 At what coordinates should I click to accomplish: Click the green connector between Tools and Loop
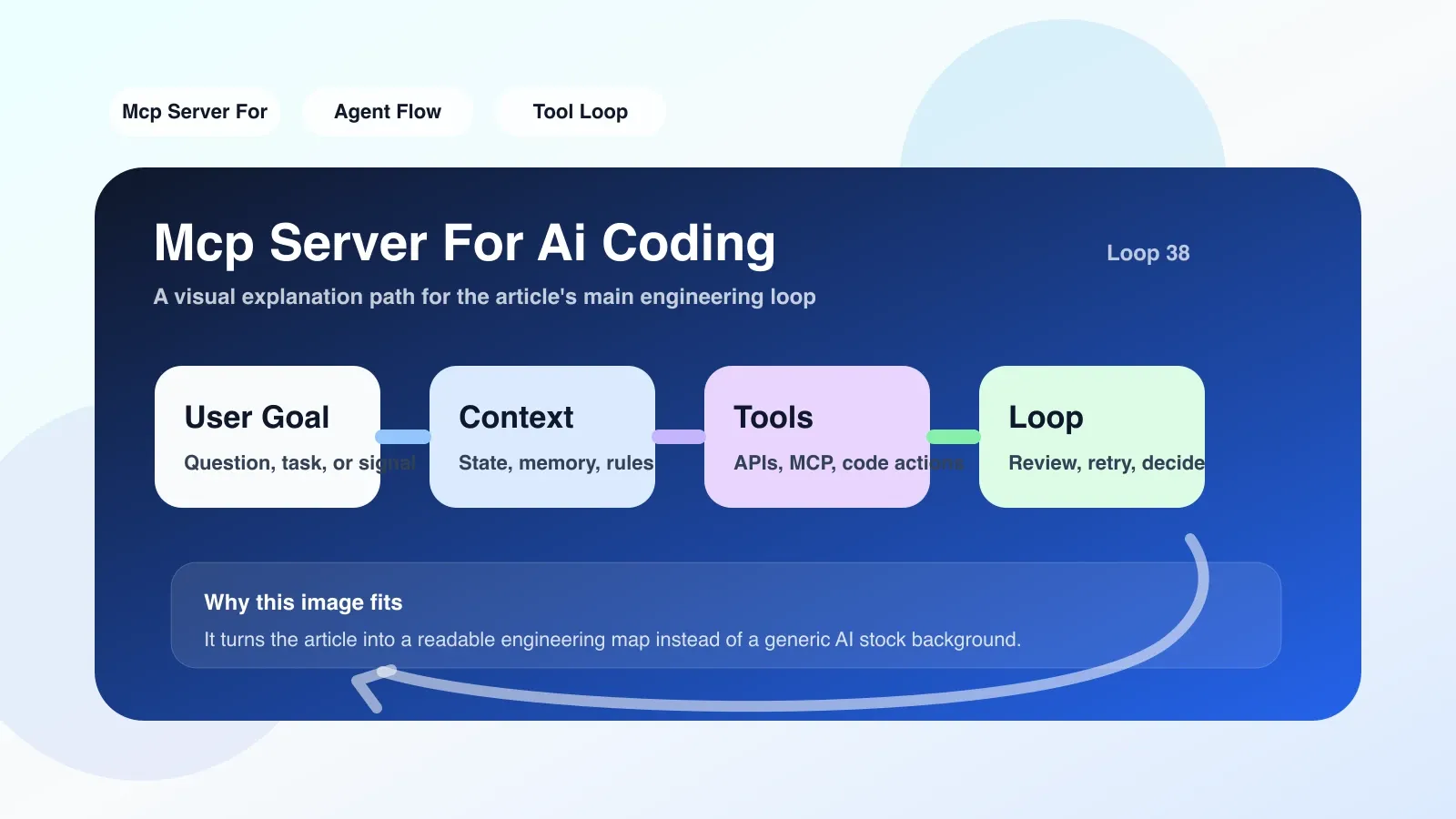click(x=954, y=437)
